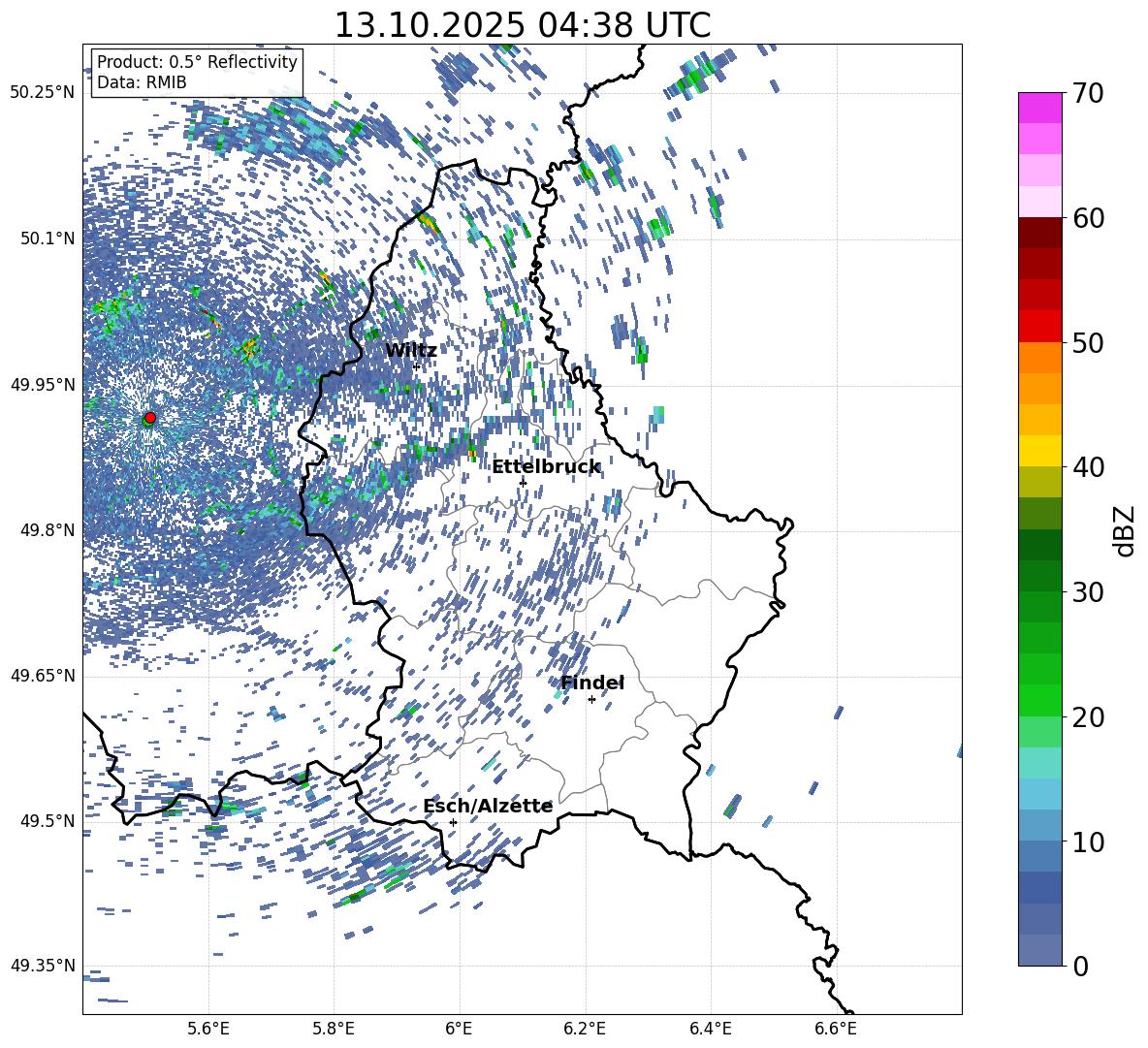Click the colorbar value 30
This screenshot has width=1148, height=1048.
1088,592
